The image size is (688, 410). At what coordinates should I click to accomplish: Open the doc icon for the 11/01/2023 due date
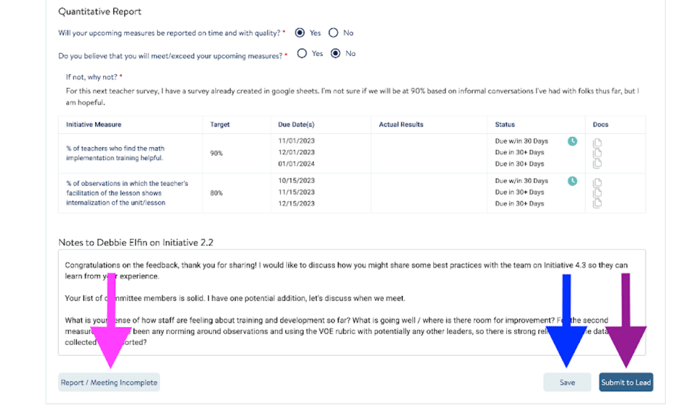click(x=597, y=143)
